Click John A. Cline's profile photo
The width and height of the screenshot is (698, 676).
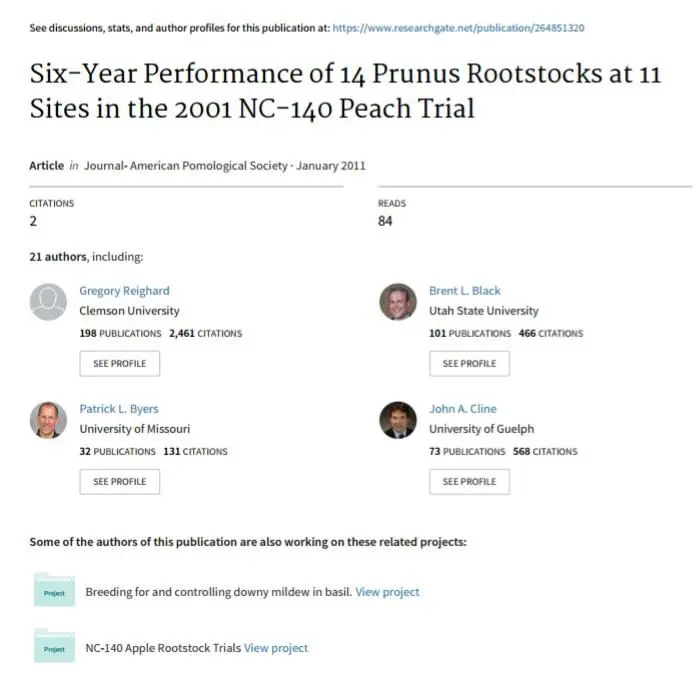[x=398, y=420]
